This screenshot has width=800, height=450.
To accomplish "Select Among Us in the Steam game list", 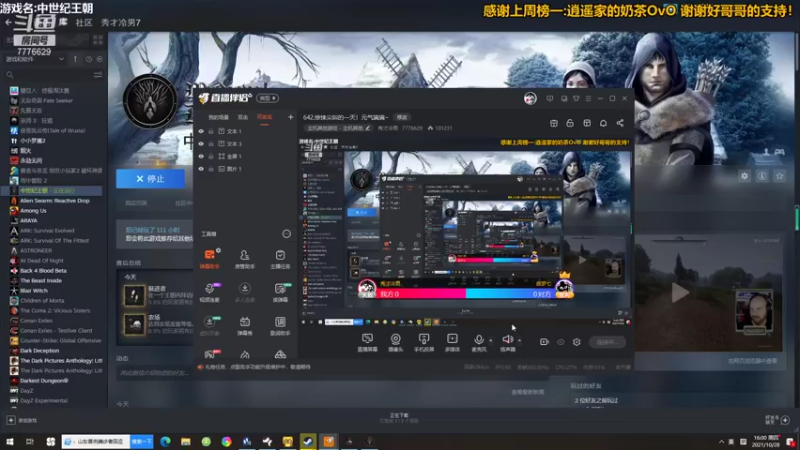I will [33, 211].
